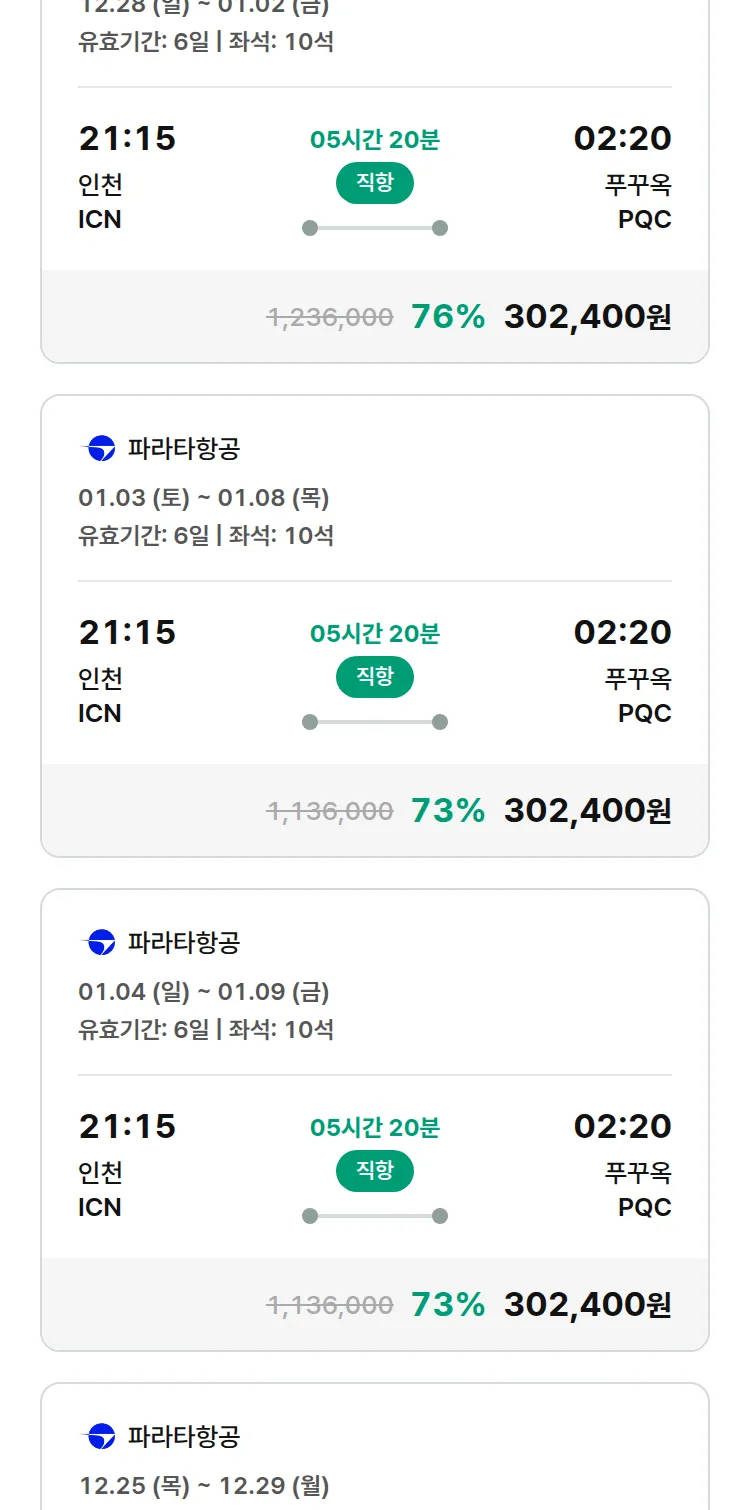Click Parata Air logo in 01.03 flight card
750x1510 pixels.
[x=101, y=449]
